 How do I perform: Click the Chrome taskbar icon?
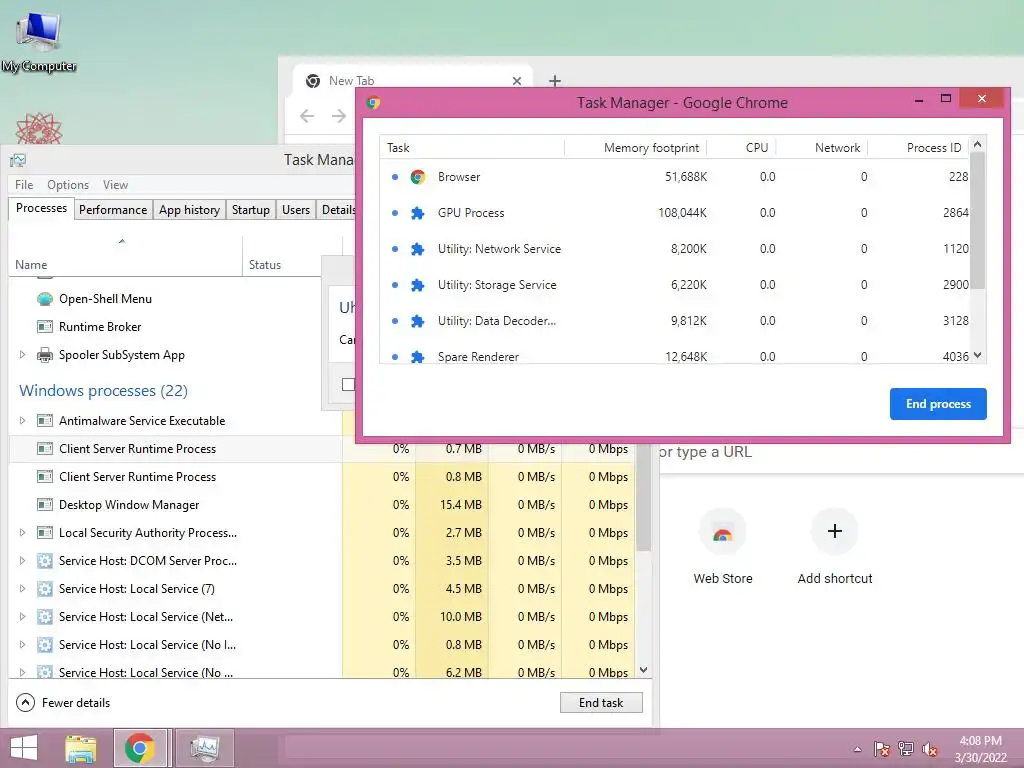pyautogui.click(x=140, y=748)
